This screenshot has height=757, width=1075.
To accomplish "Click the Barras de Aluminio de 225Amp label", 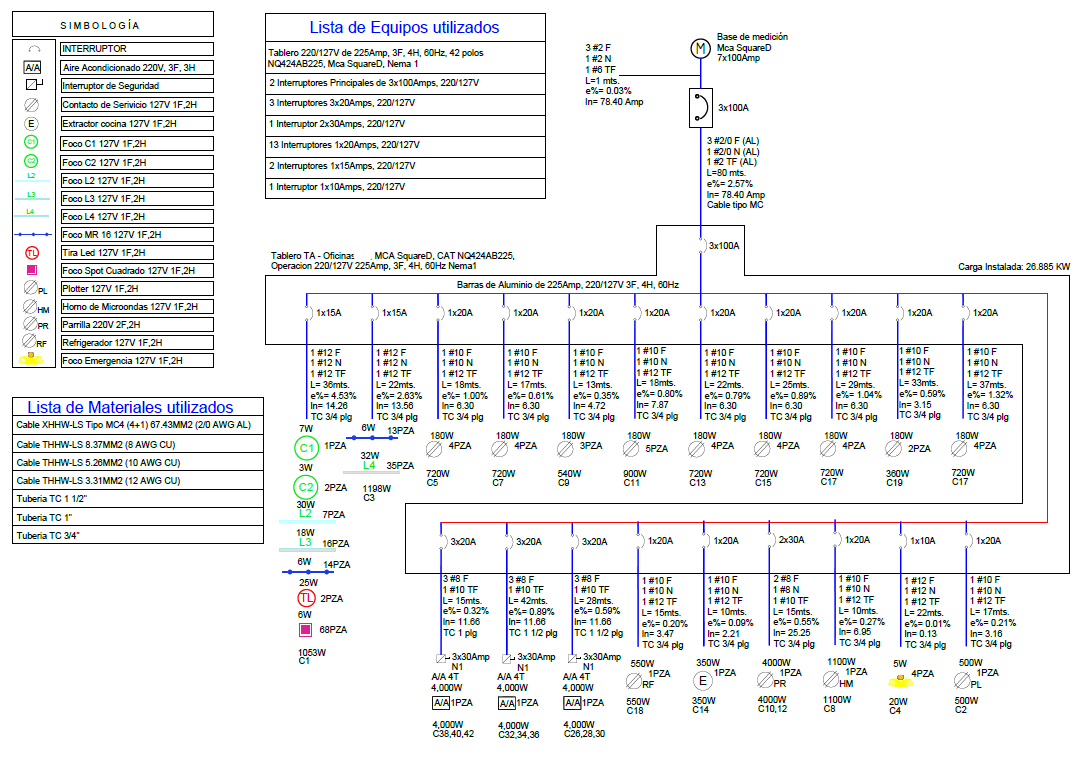I will tap(567, 285).
